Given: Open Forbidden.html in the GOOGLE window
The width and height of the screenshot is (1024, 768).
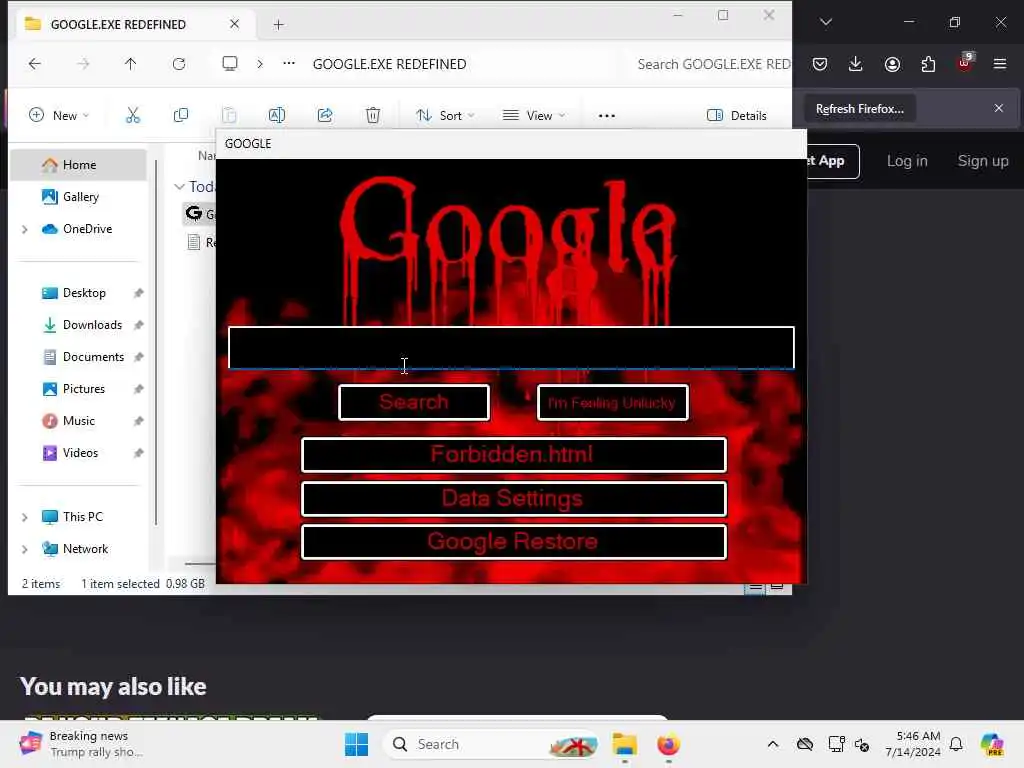Looking at the screenshot, I should pyautogui.click(x=514, y=455).
